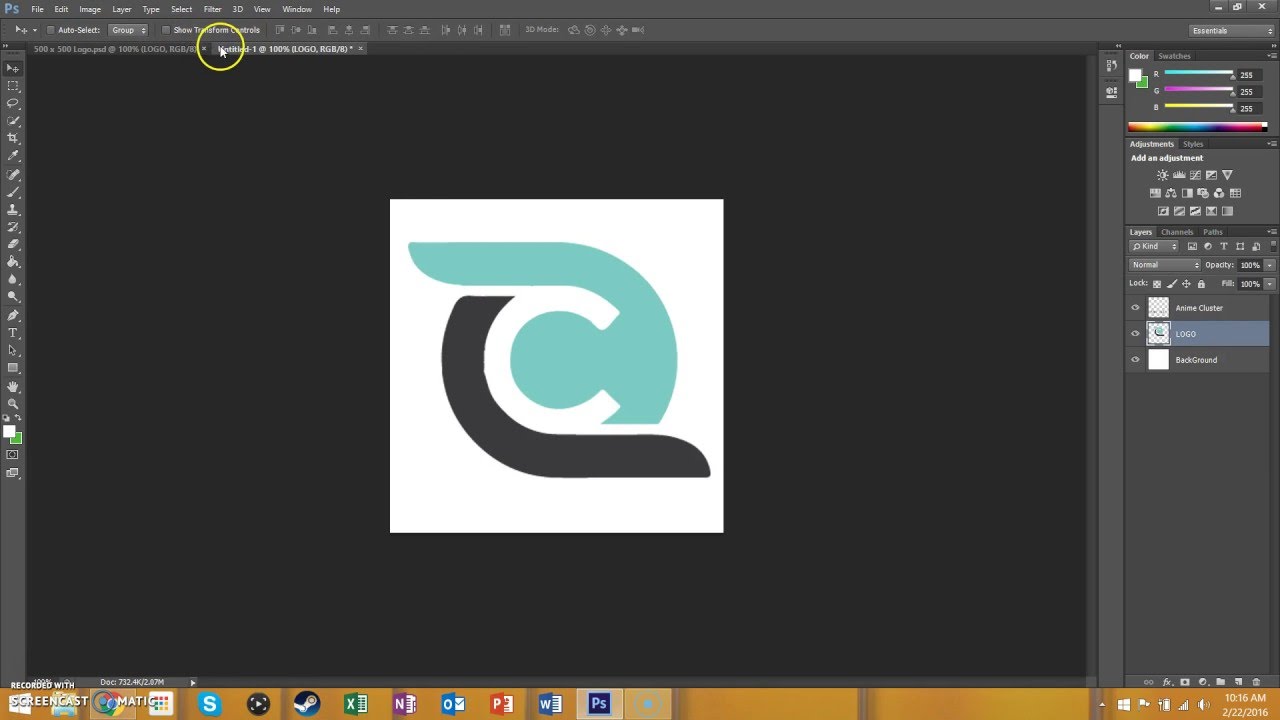1280x720 pixels.
Task: Open the Essentials workspace dropdown
Action: (x=1232, y=30)
